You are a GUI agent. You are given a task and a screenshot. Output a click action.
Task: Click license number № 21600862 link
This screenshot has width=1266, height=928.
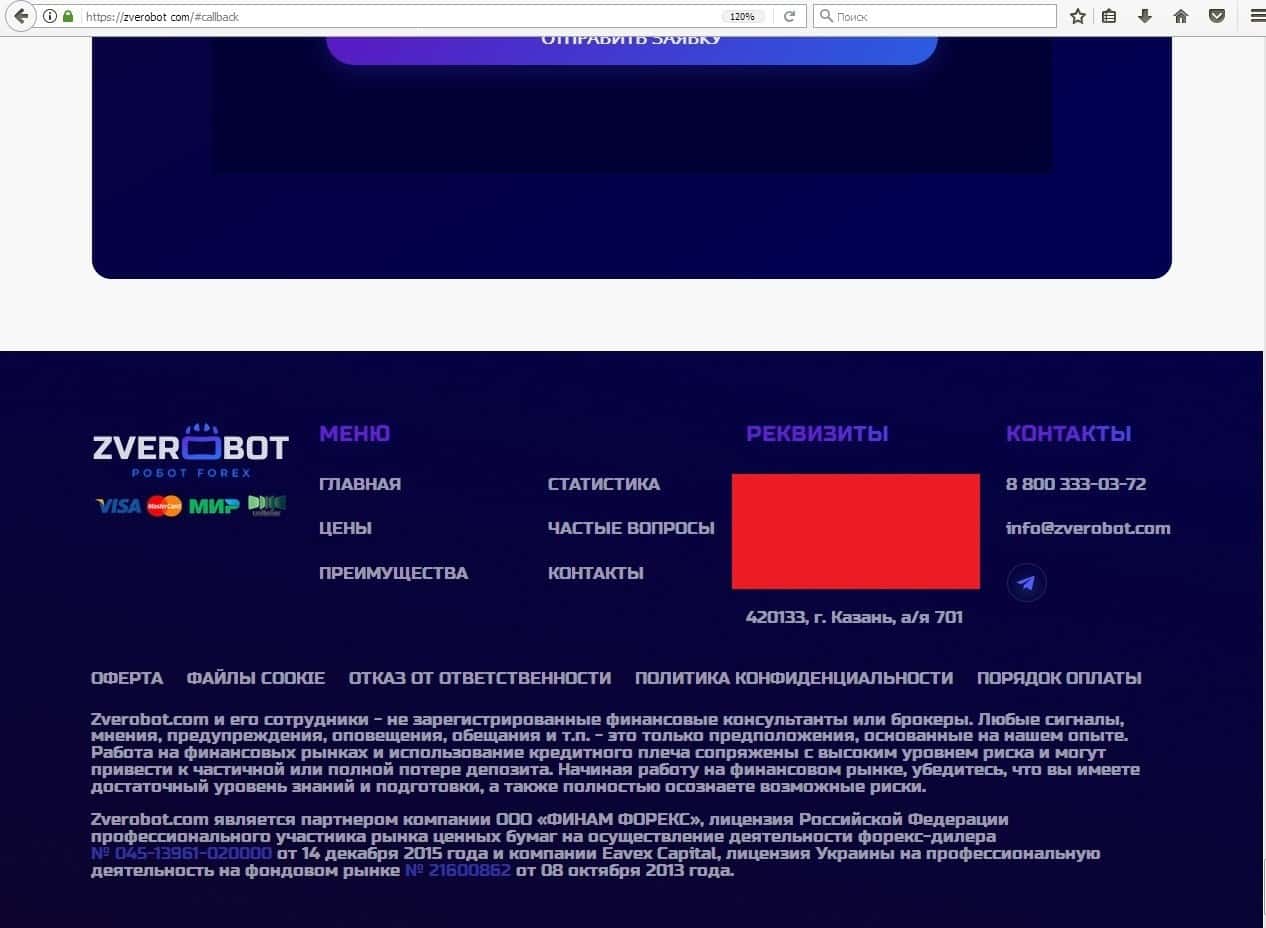(x=458, y=870)
